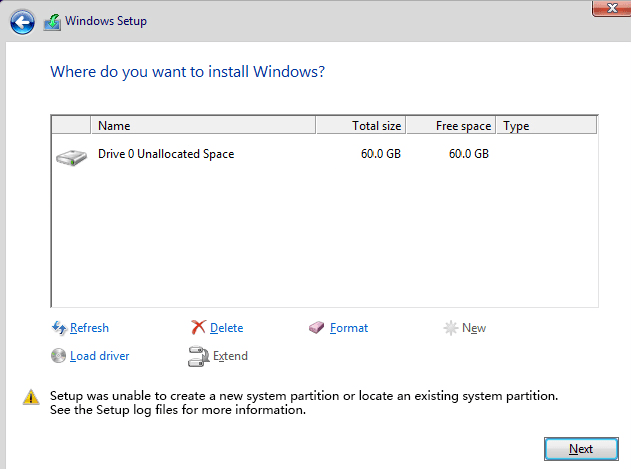Click the Refresh arrows icon

[x=58, y=328]
